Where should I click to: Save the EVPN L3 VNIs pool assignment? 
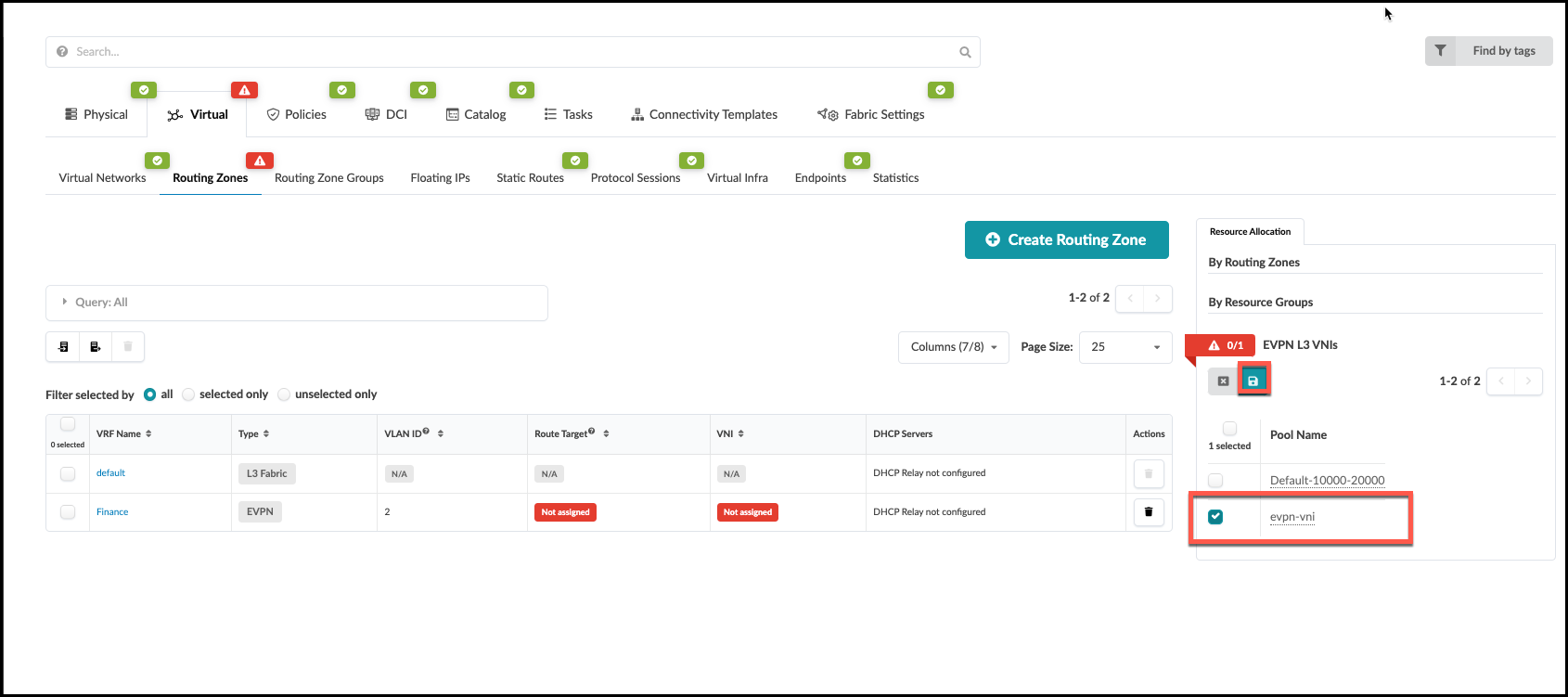pos(1253,381)
